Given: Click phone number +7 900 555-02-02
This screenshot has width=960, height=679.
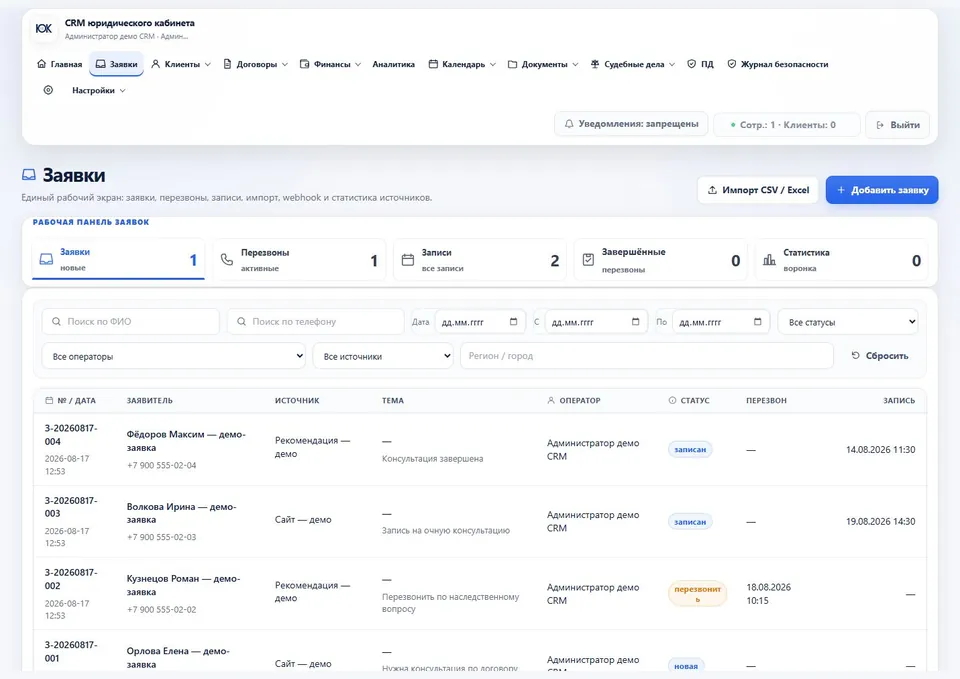Looking at the screenshot, I should [x=162, y=610].
